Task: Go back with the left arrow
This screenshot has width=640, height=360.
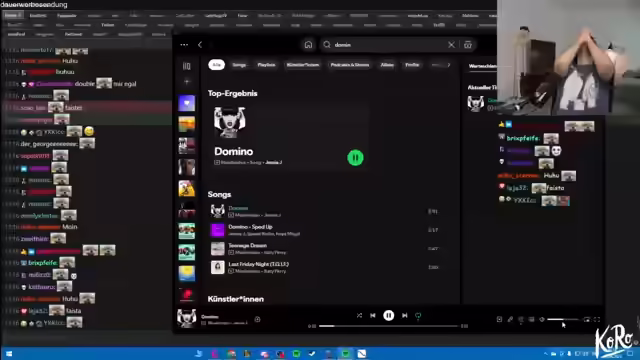Action: (x=200, y=45)
